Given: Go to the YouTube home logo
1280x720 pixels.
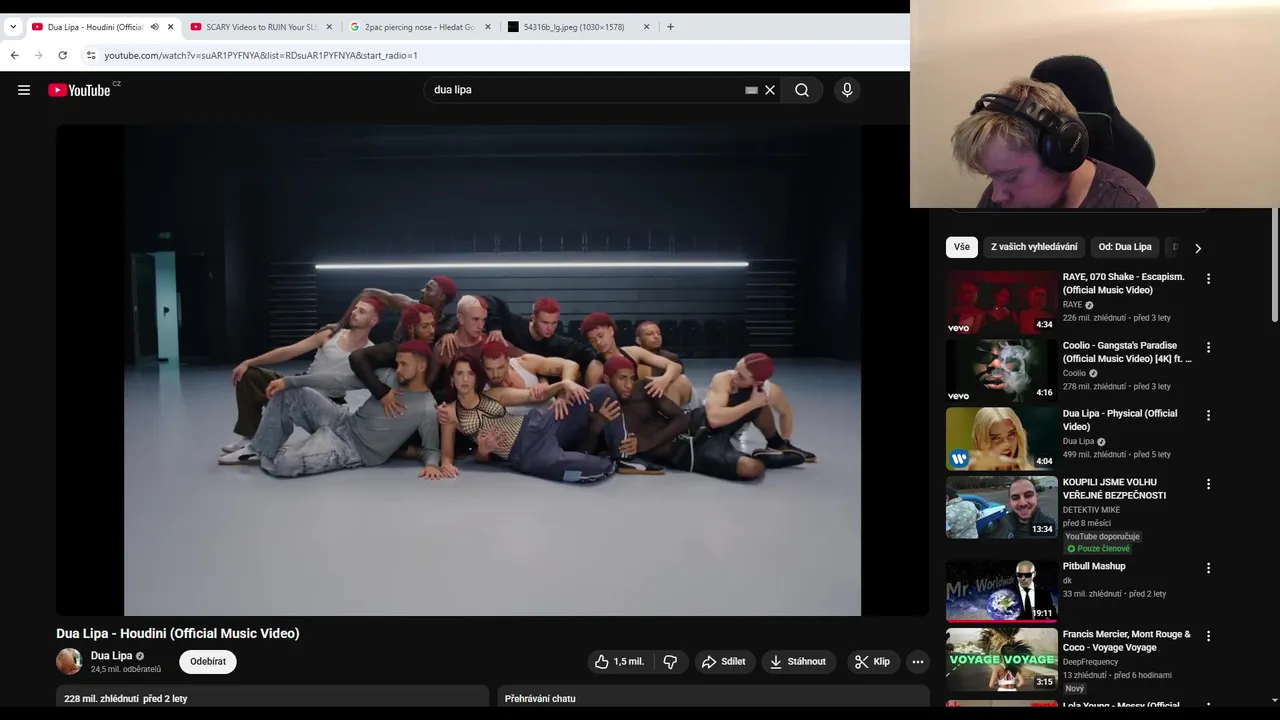Looking at the screenshot, I should coord(79,90).
